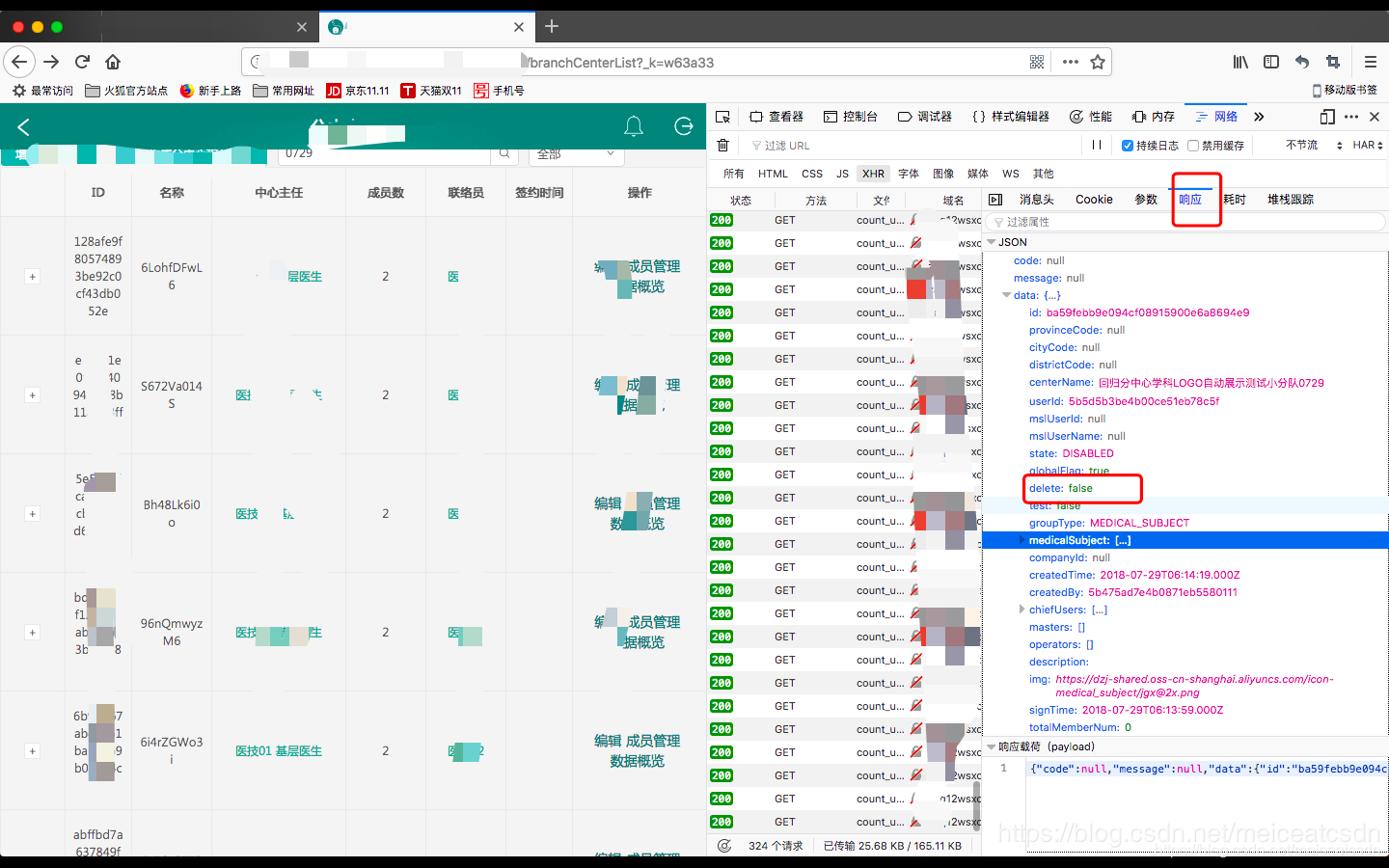Expand table row S672Va014S with plus
1389x868 pixels.
point(32,395)
